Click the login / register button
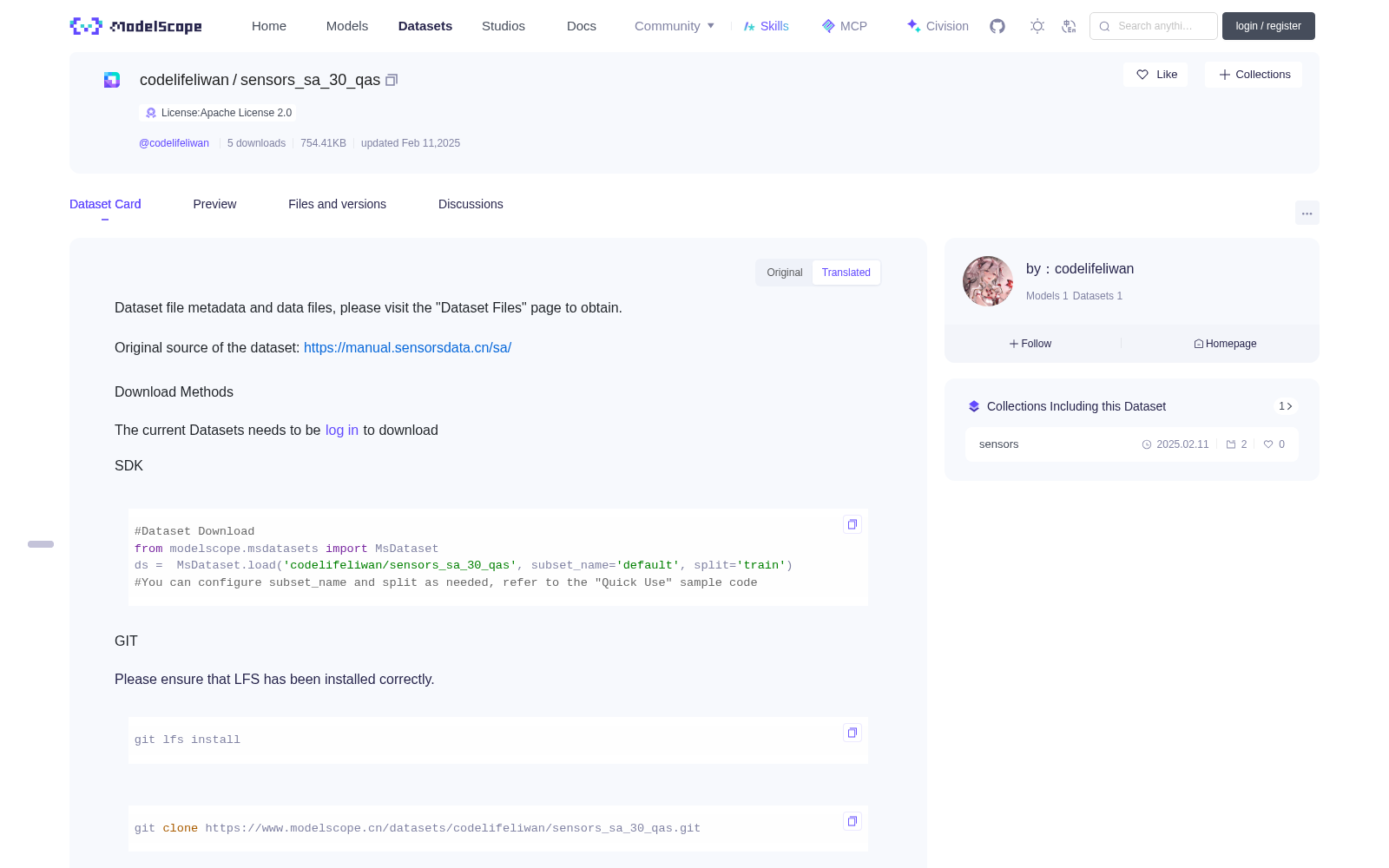 tap(1268, 26)
